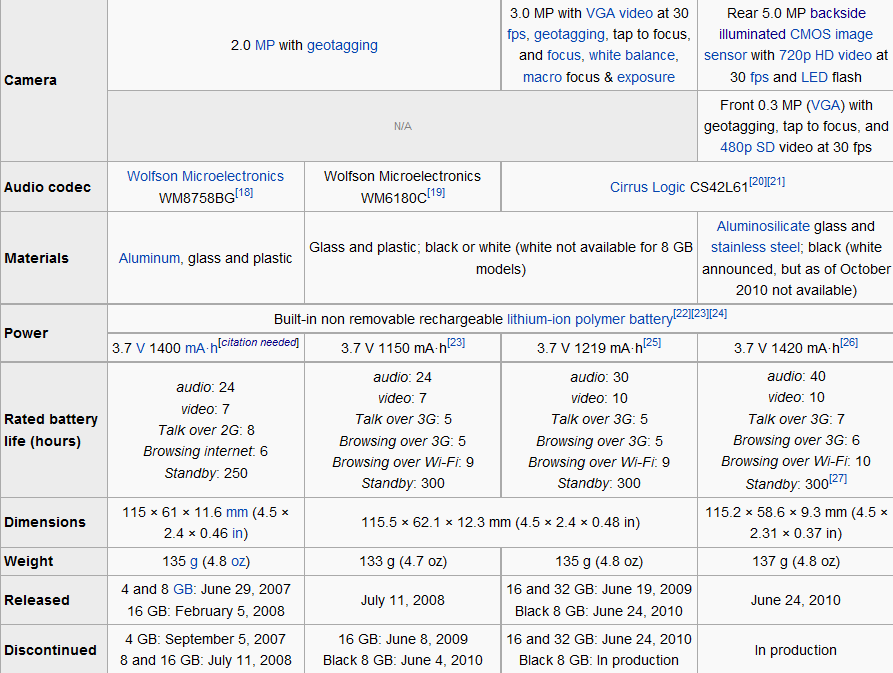Screen dimensions: 893x673
Task: Open the 720p HD video link
Action: 825,56
